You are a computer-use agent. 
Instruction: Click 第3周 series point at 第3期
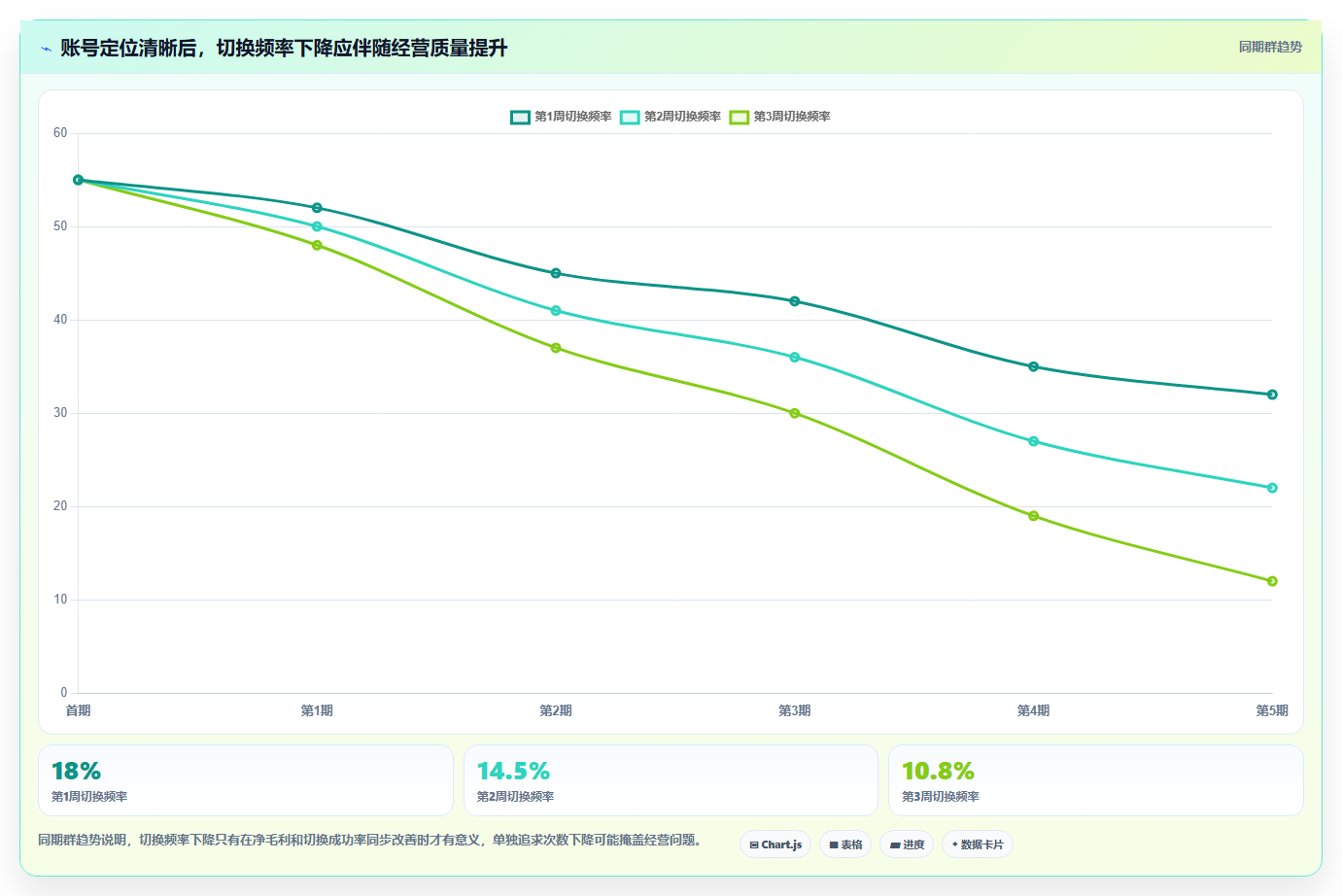(795, 413)
